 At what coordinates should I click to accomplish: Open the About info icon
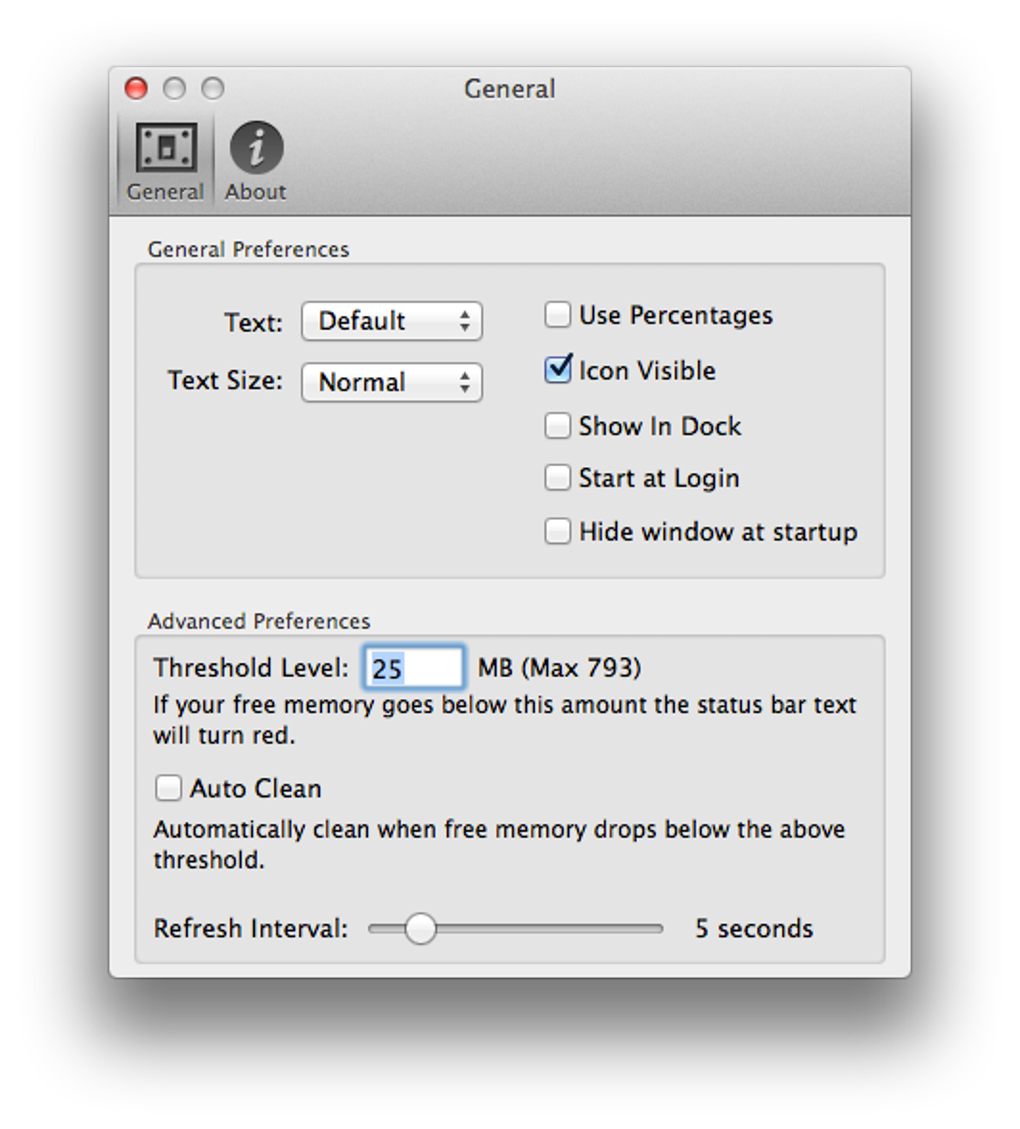[x=256, y=148]
